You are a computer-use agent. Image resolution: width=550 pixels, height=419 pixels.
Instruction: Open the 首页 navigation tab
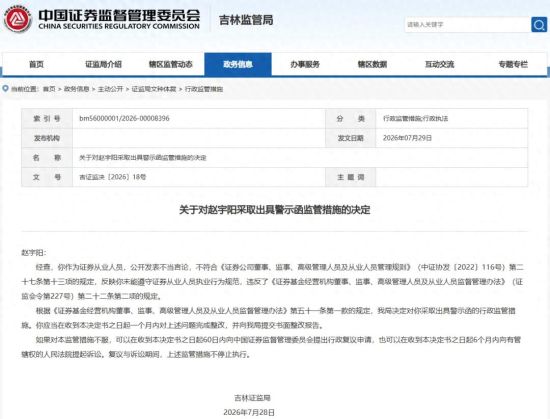(x=36, y=65)
